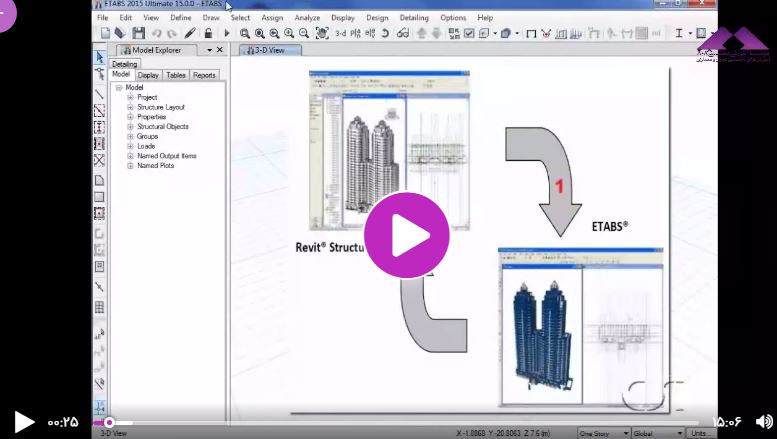777x439 pixels.
Task: Expand the Loads node in Model Explorer
Action: [130, 146]
